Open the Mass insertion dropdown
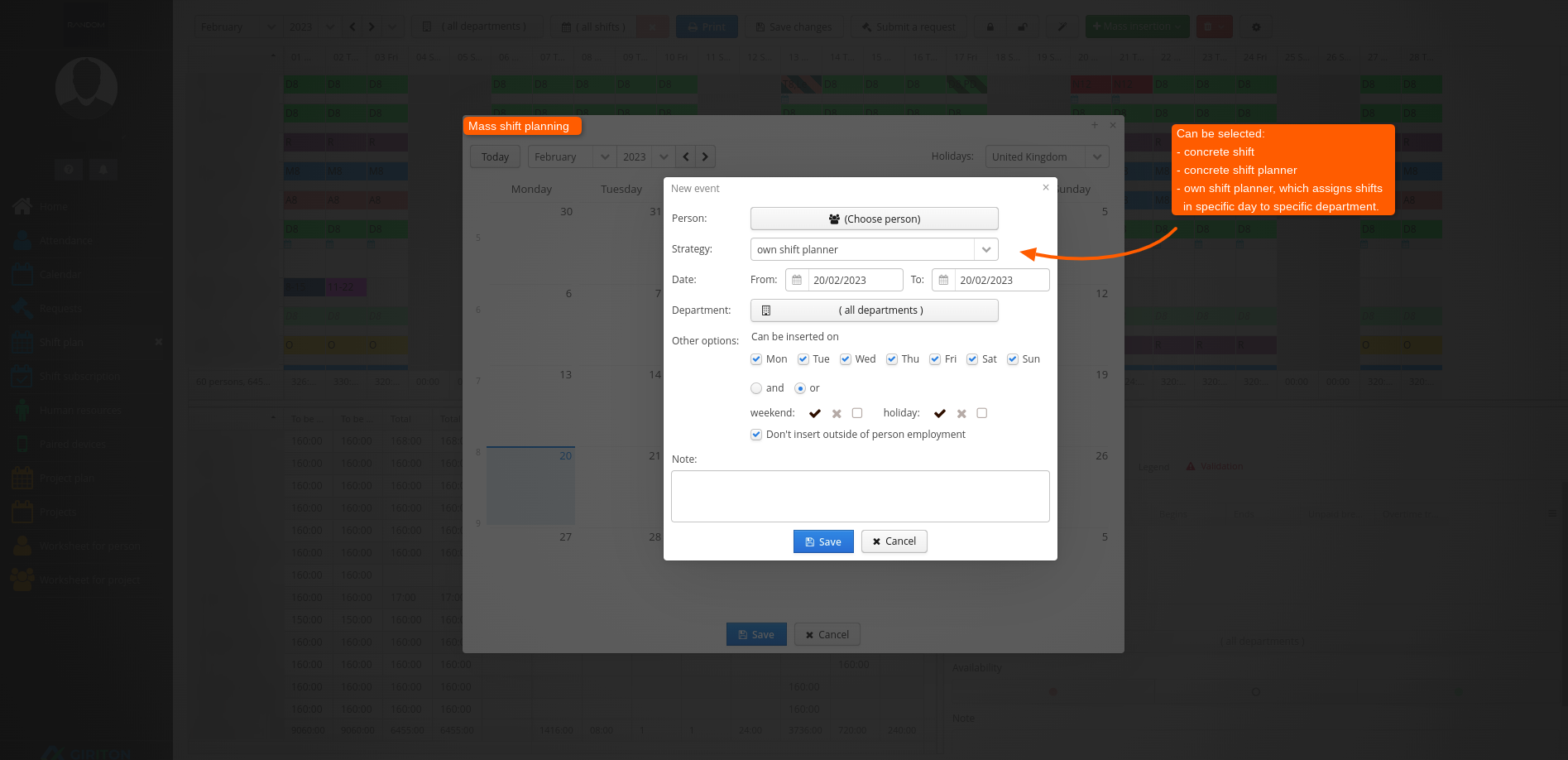Viewport: 1568px width, 760px height. click(1138, 26)
